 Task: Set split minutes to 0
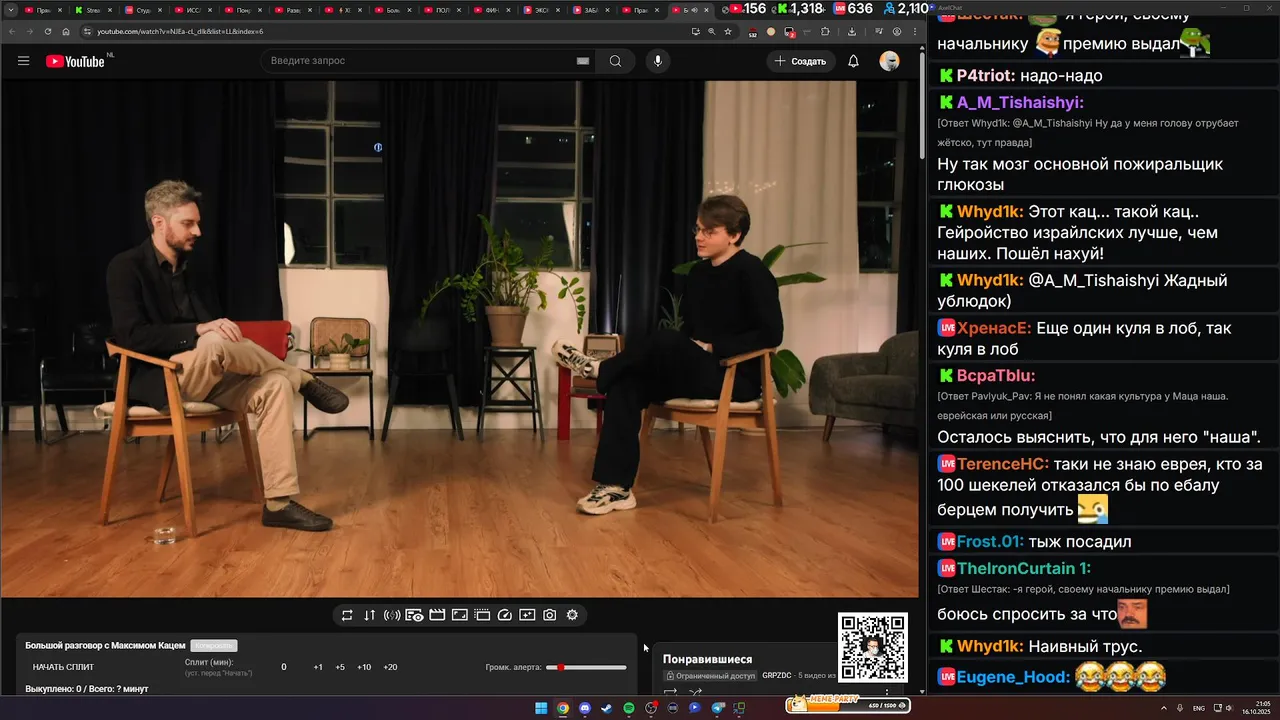[284, 667]
